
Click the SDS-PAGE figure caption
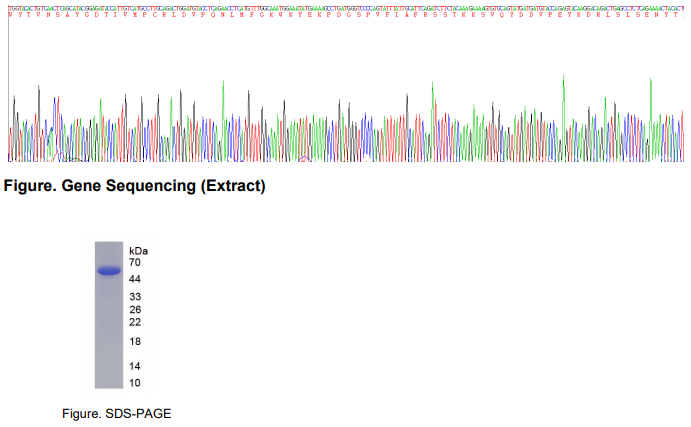pyautogui.click(x=116, y=414)
